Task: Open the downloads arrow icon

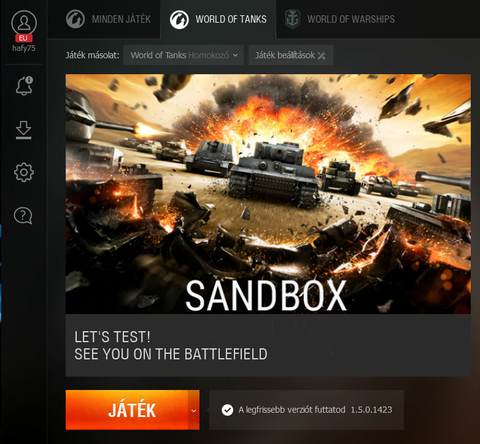Action: click(x=23, y=130)
